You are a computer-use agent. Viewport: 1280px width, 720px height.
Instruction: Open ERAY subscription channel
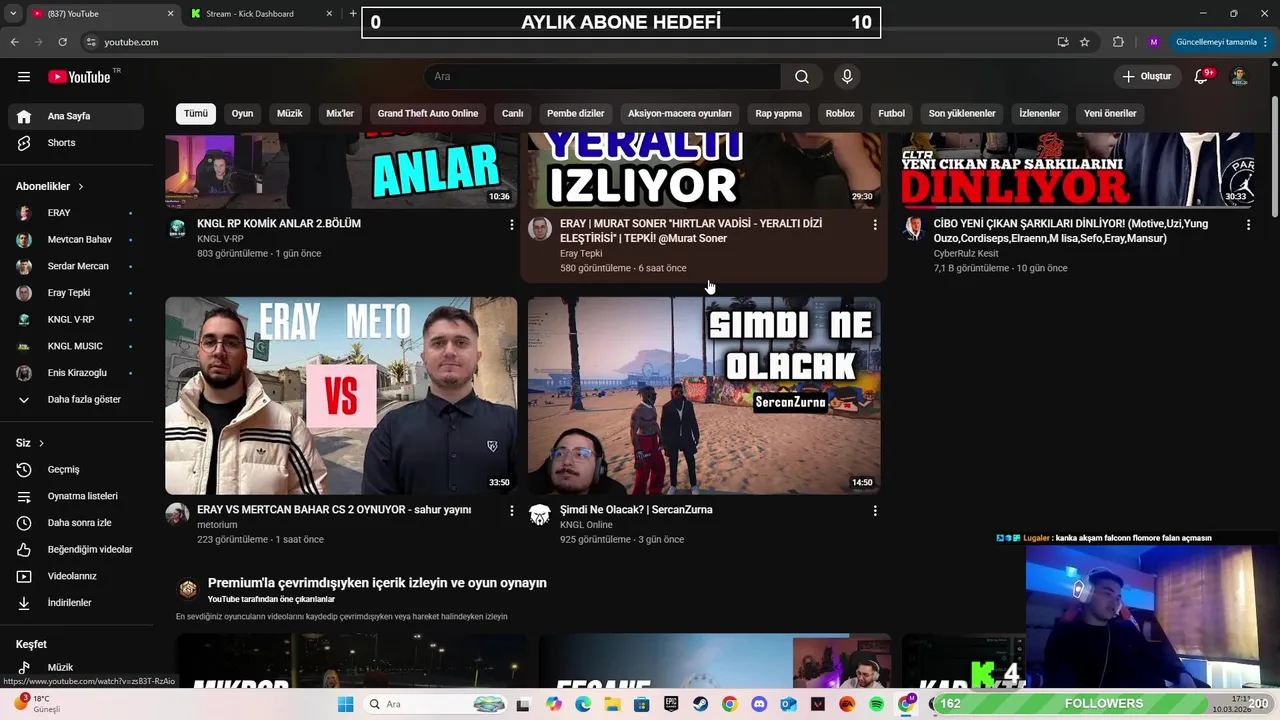[76, 213]
